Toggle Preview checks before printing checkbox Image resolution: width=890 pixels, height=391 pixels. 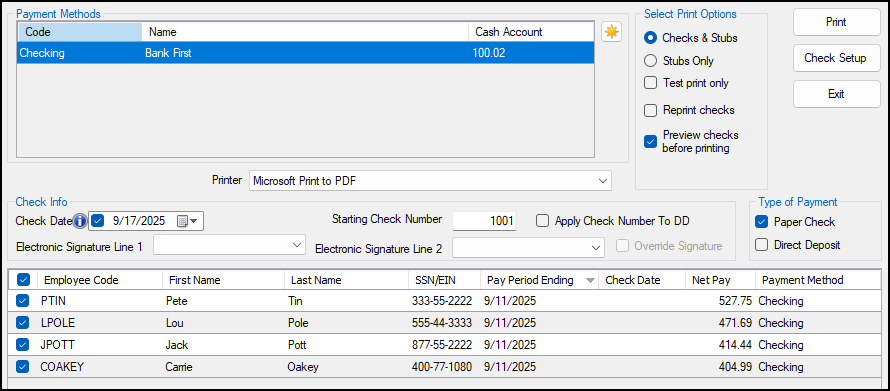tap(650, 142)
